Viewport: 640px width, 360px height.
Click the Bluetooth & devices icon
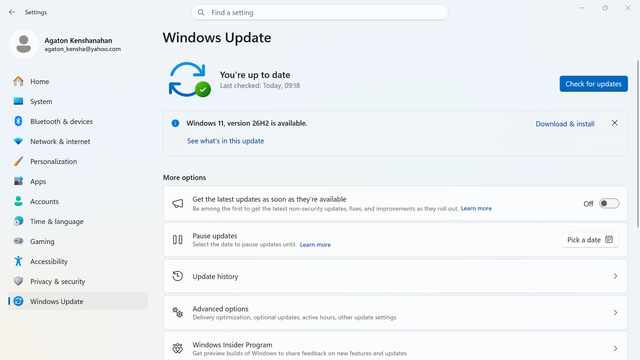click(x=18, y=121)
